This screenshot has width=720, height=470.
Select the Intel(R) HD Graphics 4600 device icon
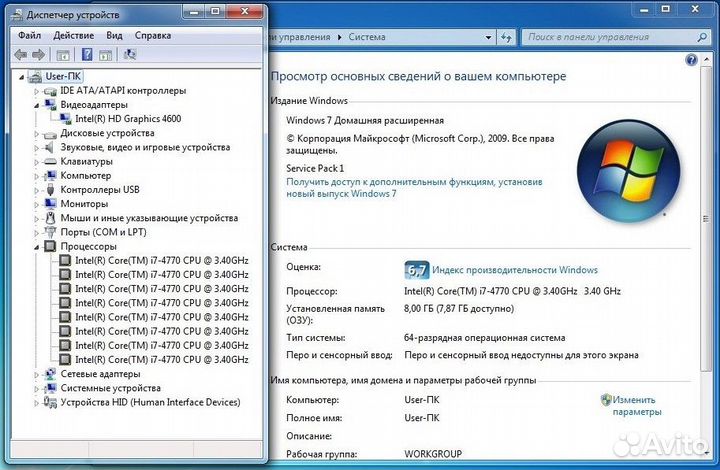point(66,119)
